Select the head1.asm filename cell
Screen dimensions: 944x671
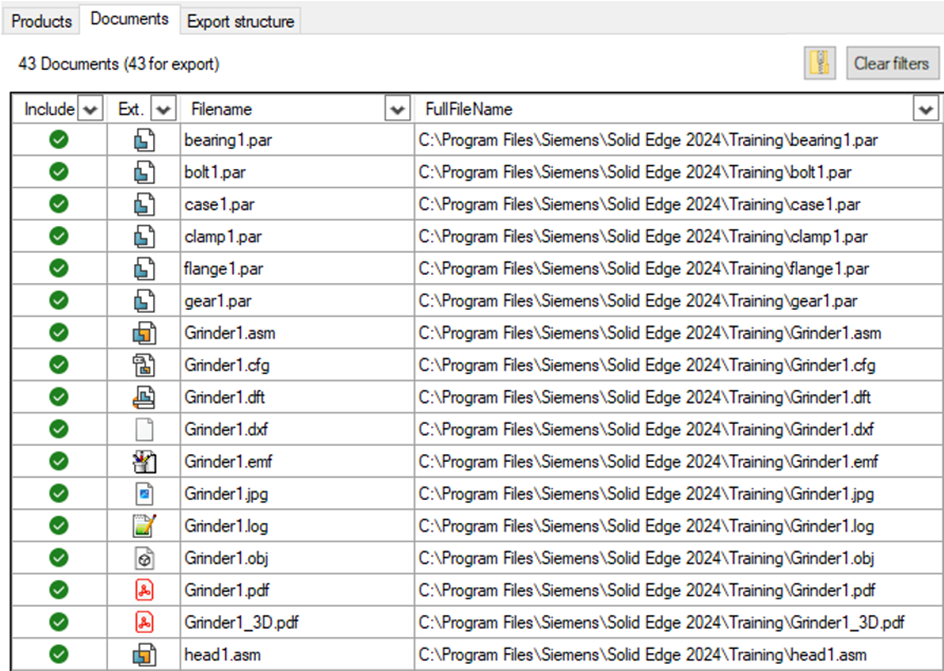click(297, 655)
